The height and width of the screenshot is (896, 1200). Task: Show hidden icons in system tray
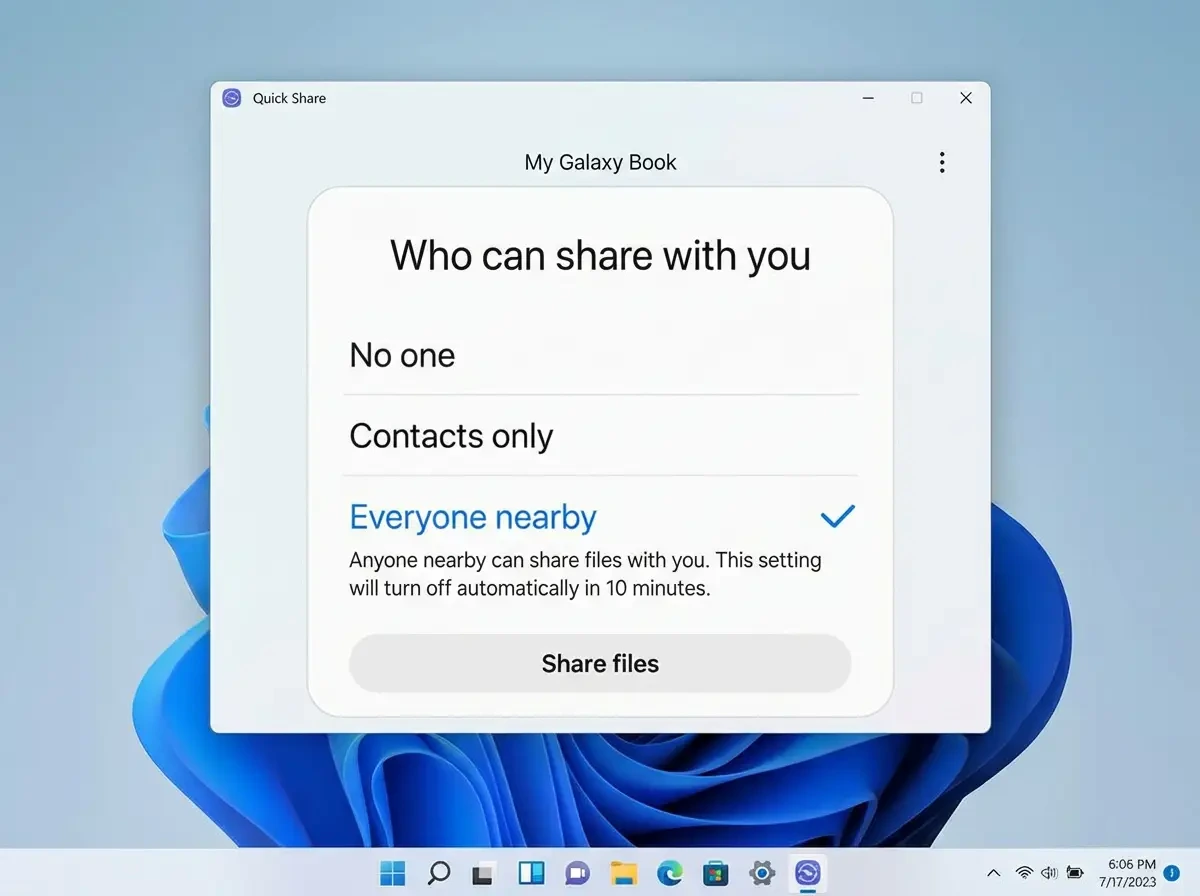click(x=994, y=873)
